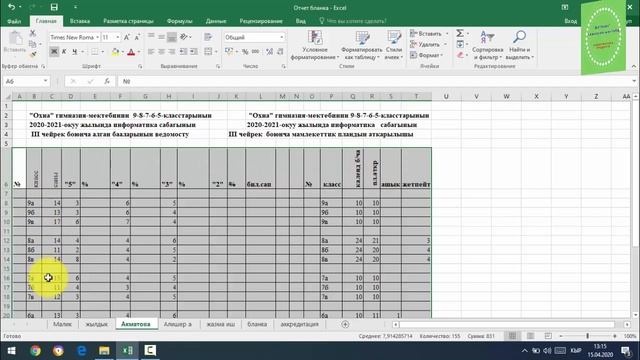The height and width of the screenshot is (360, 640).
Task: Apply accounting currency format
Action: coord(229,52)
